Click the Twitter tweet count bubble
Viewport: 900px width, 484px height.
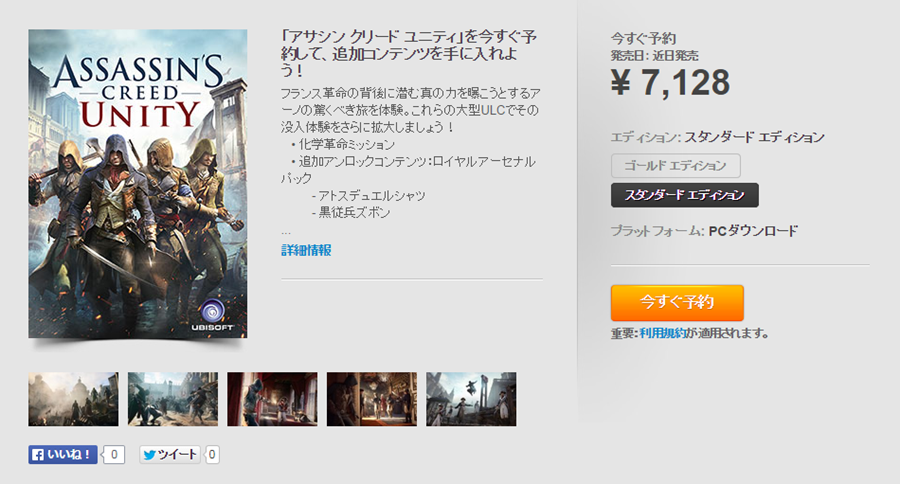pos(212,455)
